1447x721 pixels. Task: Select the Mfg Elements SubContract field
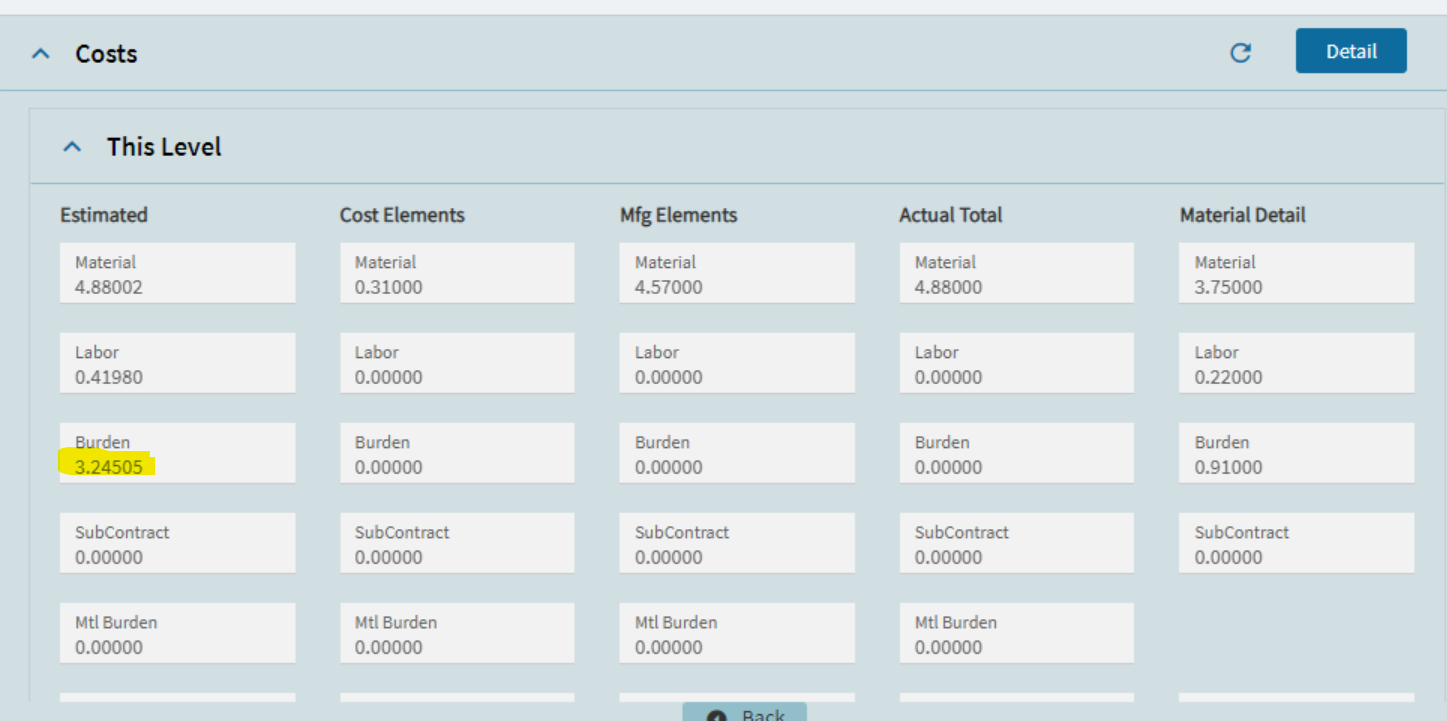coord(737,543)
